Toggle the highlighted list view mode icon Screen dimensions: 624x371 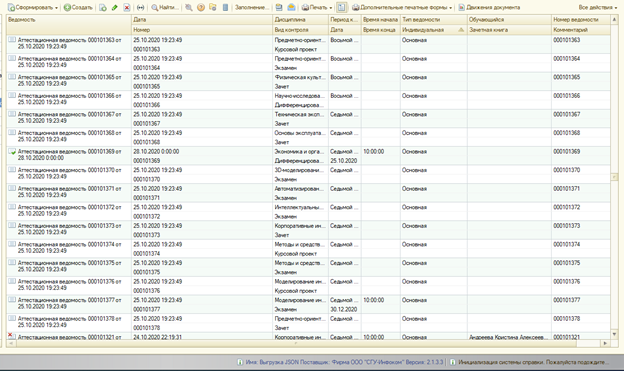pyautogui.click(x=341, y=7)
